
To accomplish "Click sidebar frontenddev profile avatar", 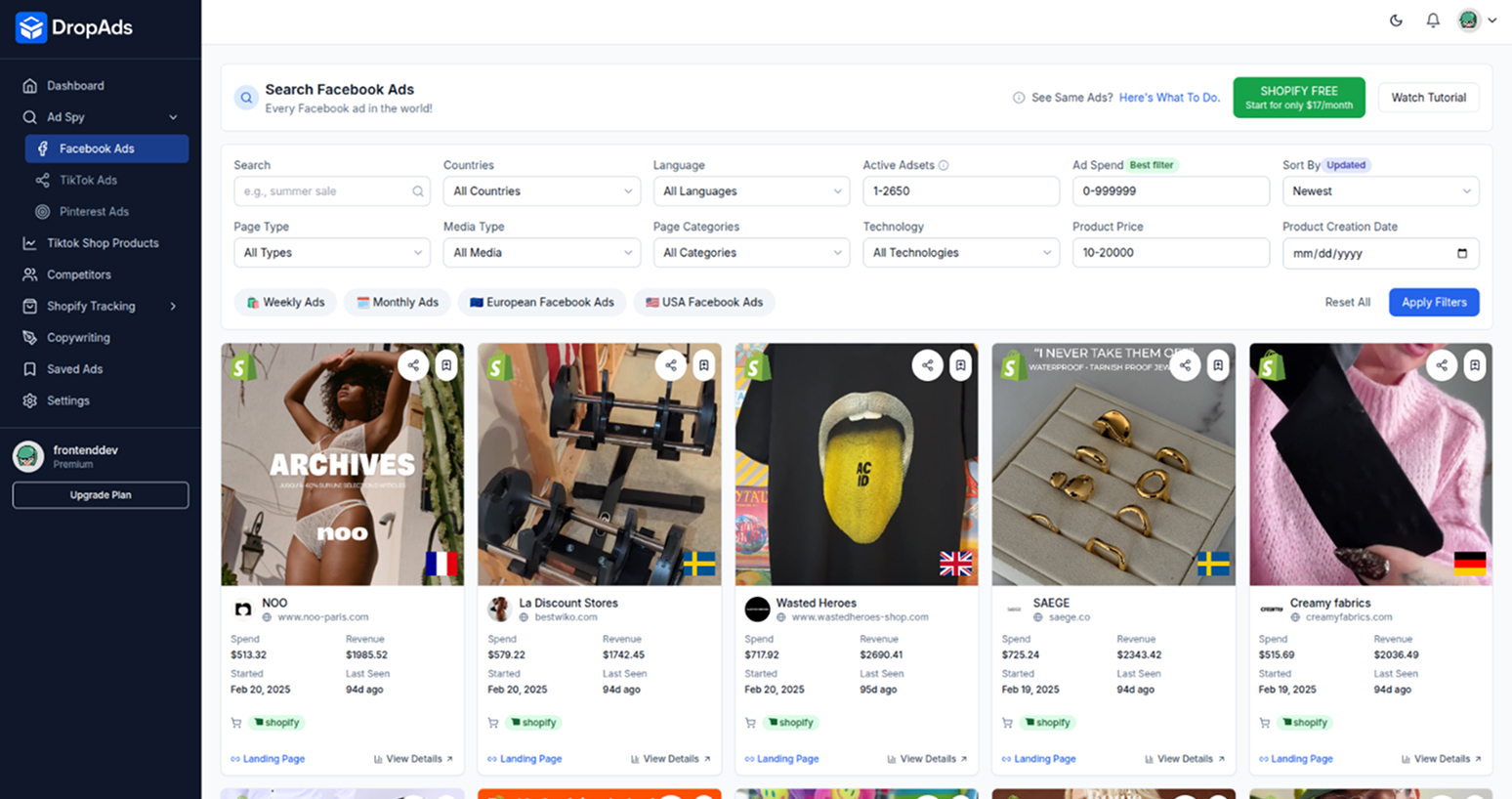I will click(28, 456).
